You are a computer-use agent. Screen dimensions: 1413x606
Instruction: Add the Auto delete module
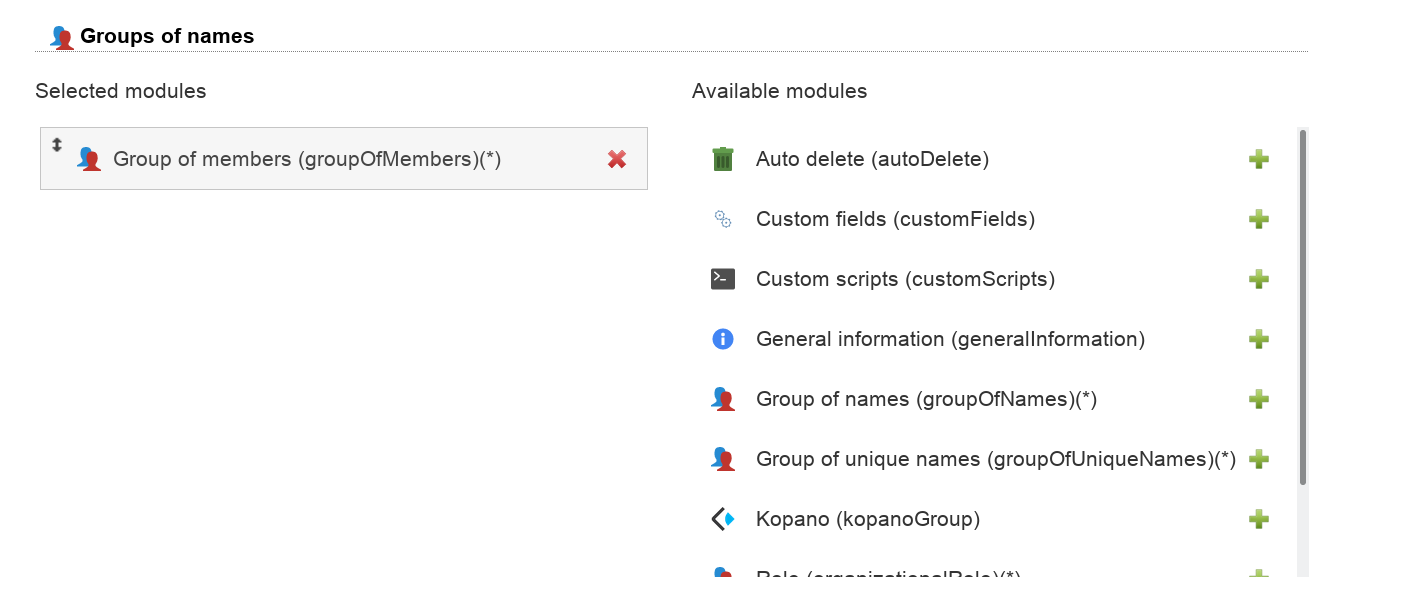tap(1259, 159)
